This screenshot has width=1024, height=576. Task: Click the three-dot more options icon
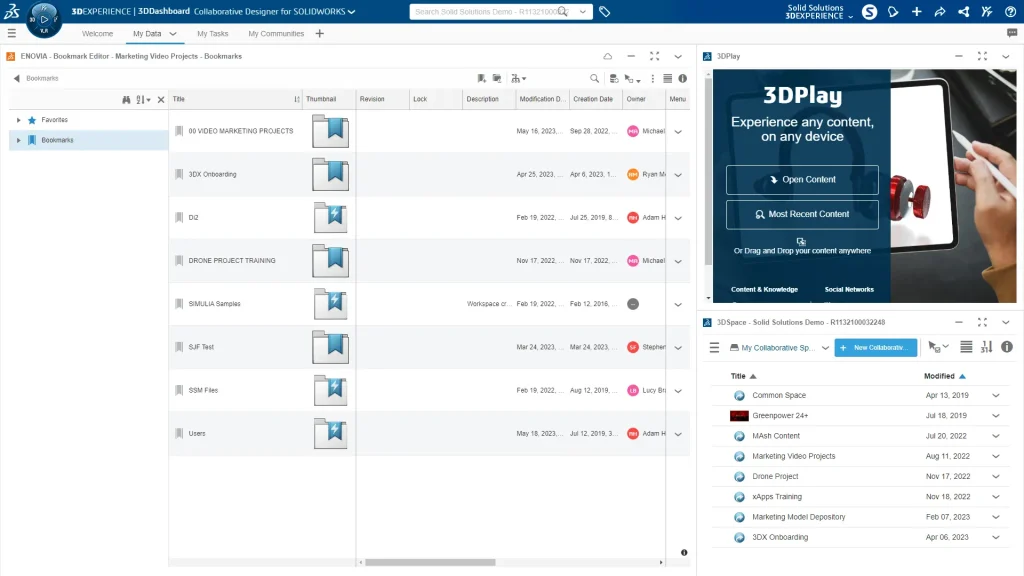(652, 78)
